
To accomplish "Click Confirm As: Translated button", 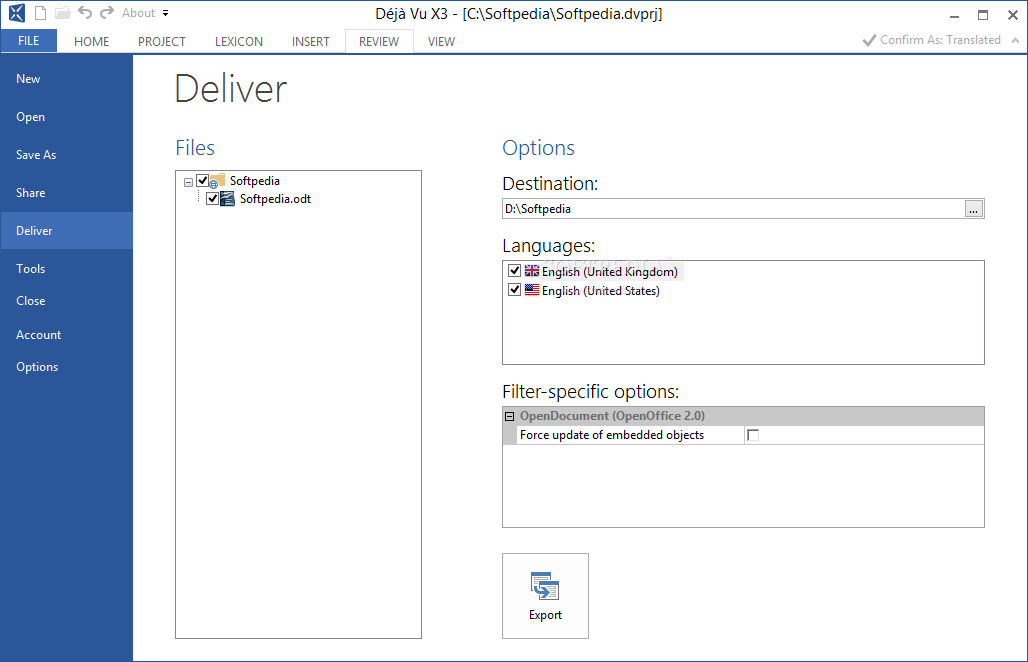I will pos(932,40).
